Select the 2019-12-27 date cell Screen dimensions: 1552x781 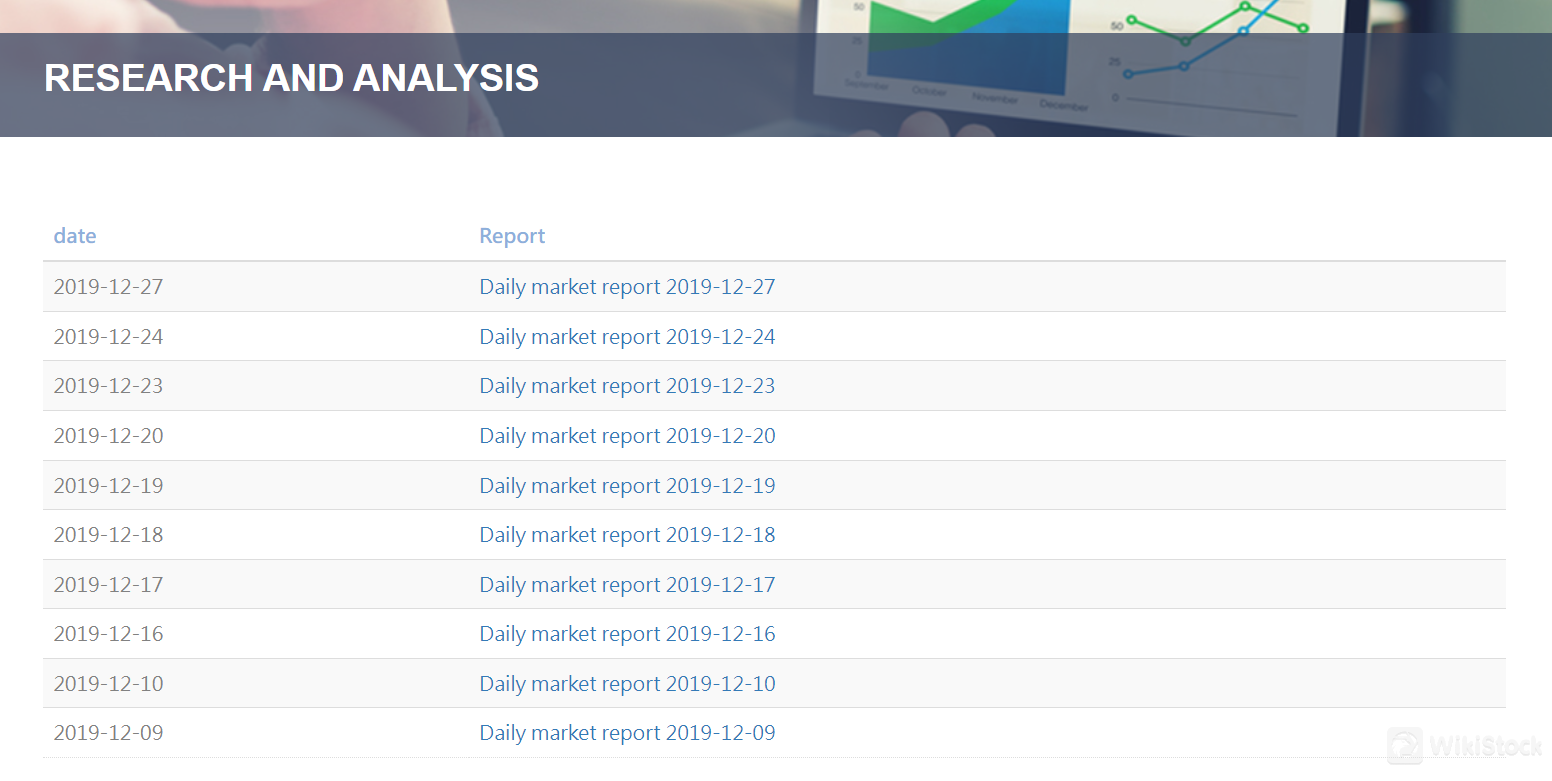[x=108, y=287]
